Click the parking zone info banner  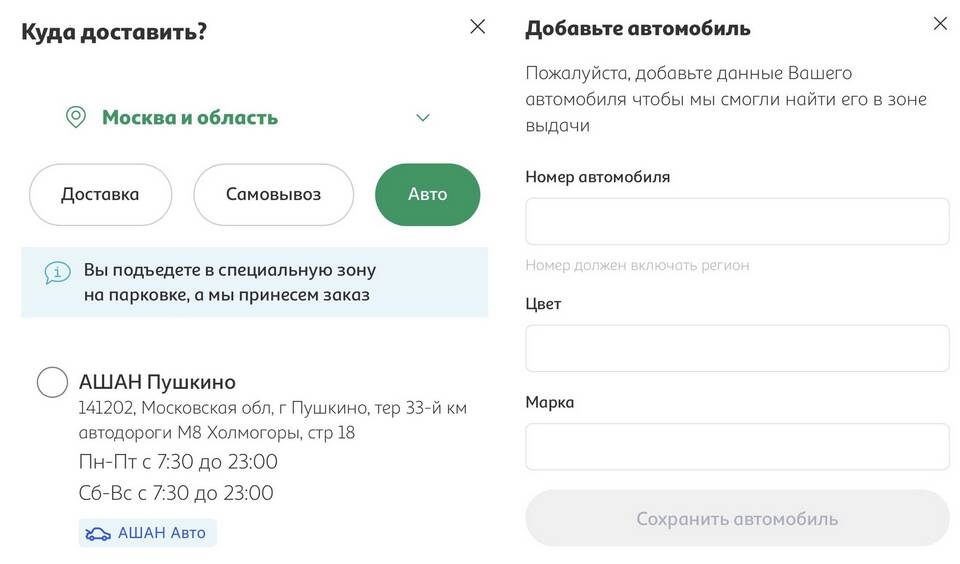(255, 282)
